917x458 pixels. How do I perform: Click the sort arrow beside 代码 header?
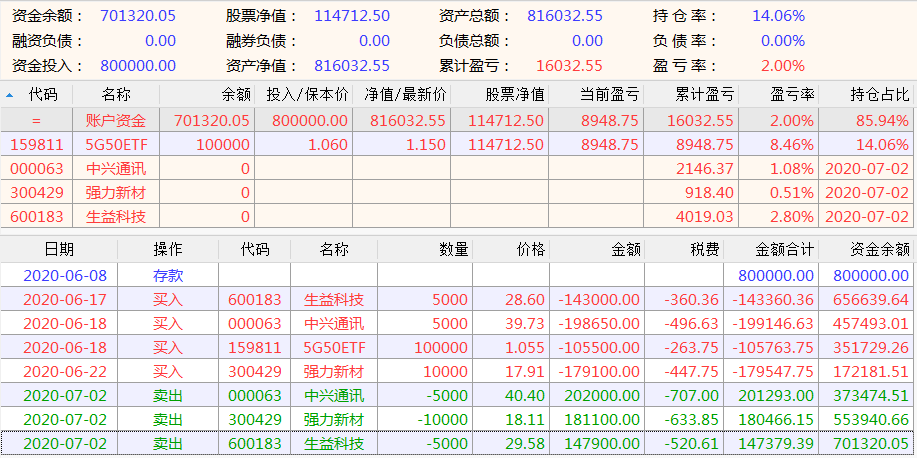click(x=9, y=94)
